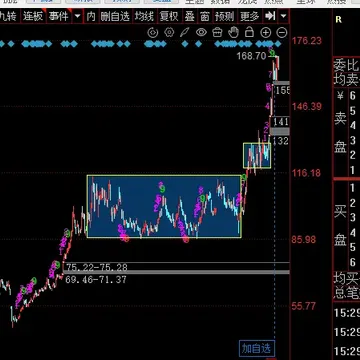Zoom out with the minus icon
This screenshot has width=360, height=360.
[x=282, y=33]
